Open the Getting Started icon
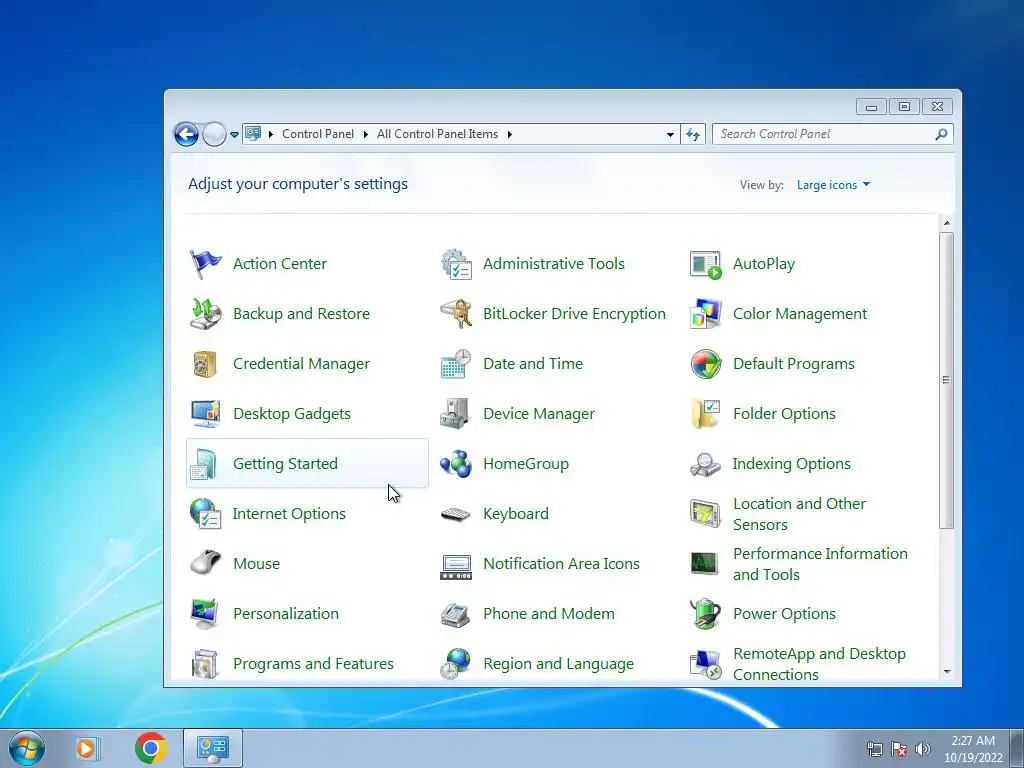The width and height of the screenshot is (1024, 768). pos(205,464)
